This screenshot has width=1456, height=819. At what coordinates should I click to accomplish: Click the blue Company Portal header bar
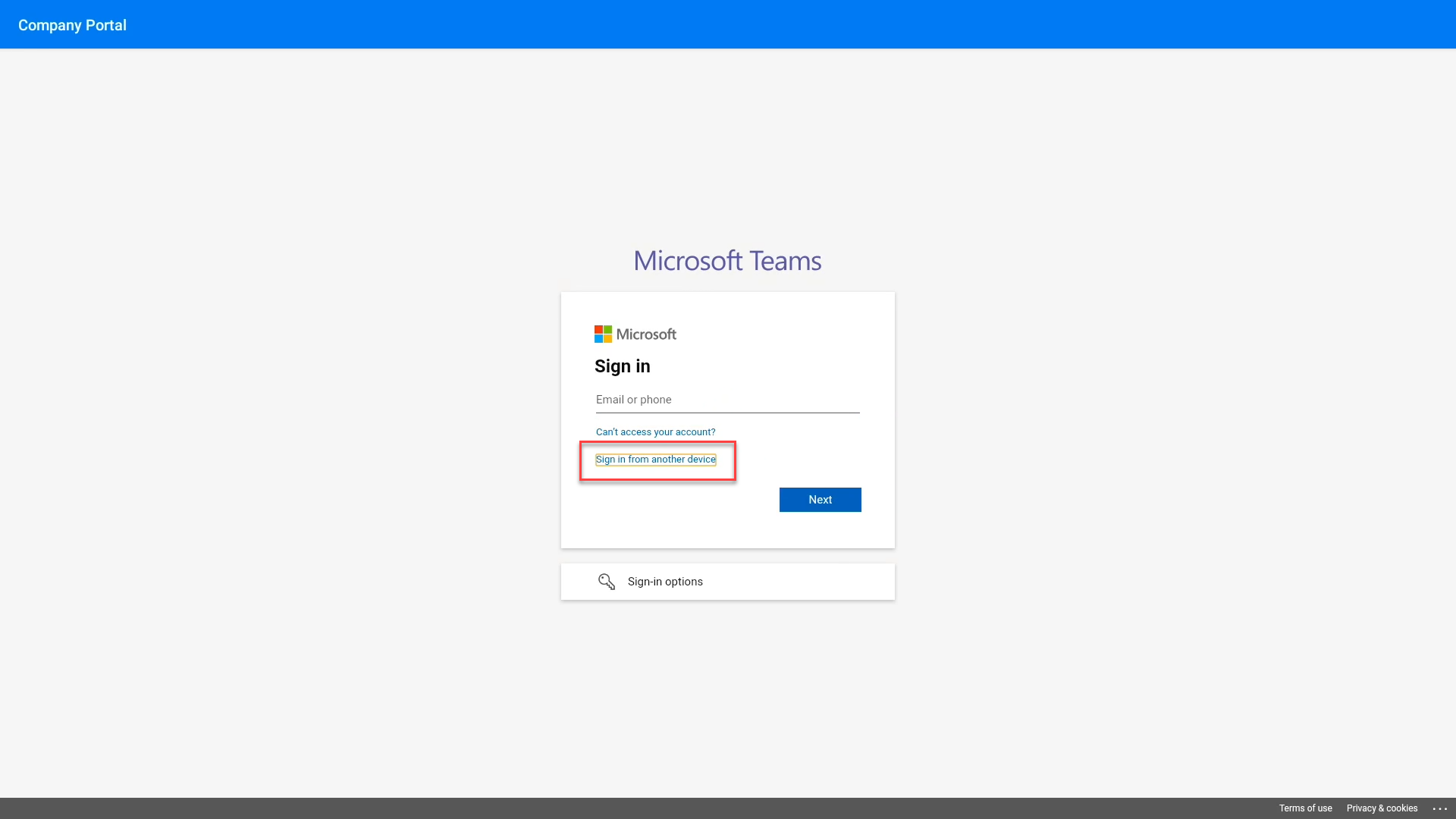[728, 24]
